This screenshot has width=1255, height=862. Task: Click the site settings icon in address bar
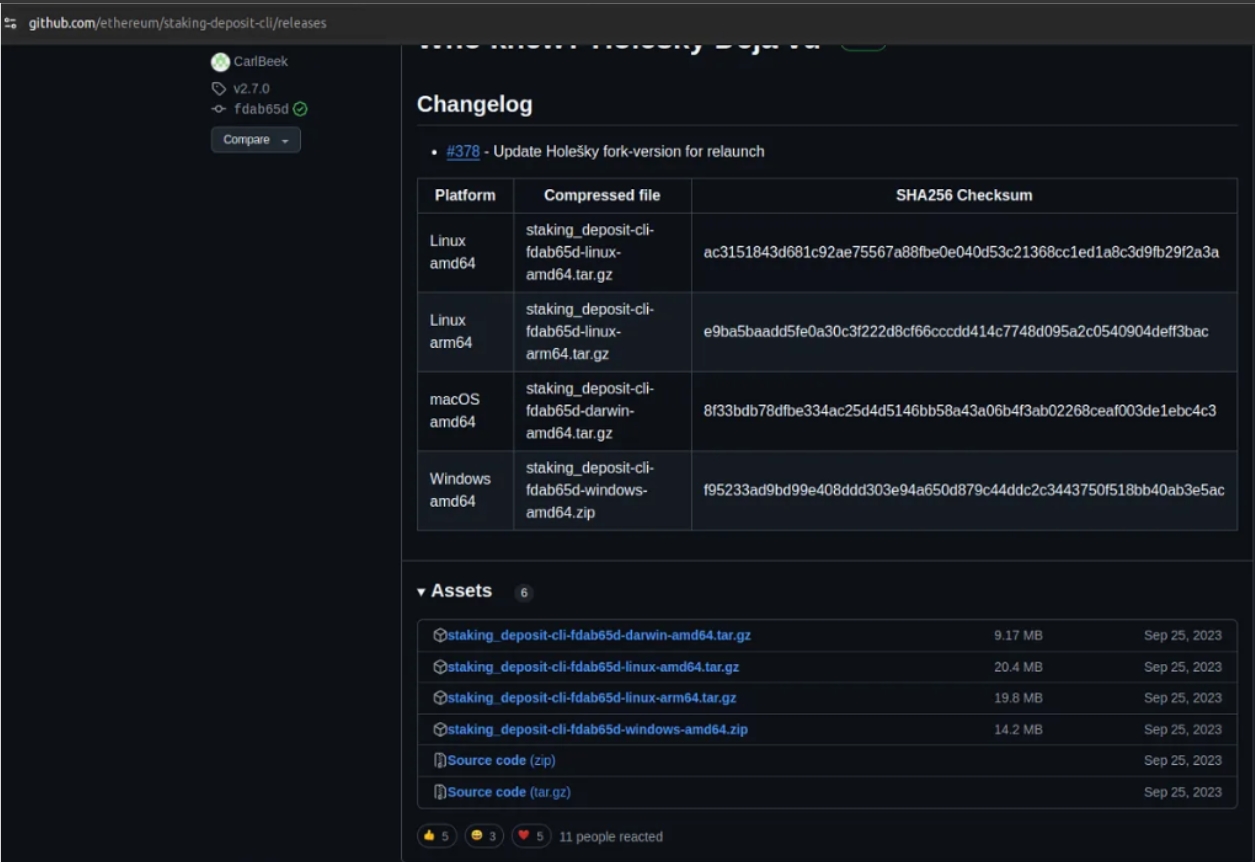(11, 23)
